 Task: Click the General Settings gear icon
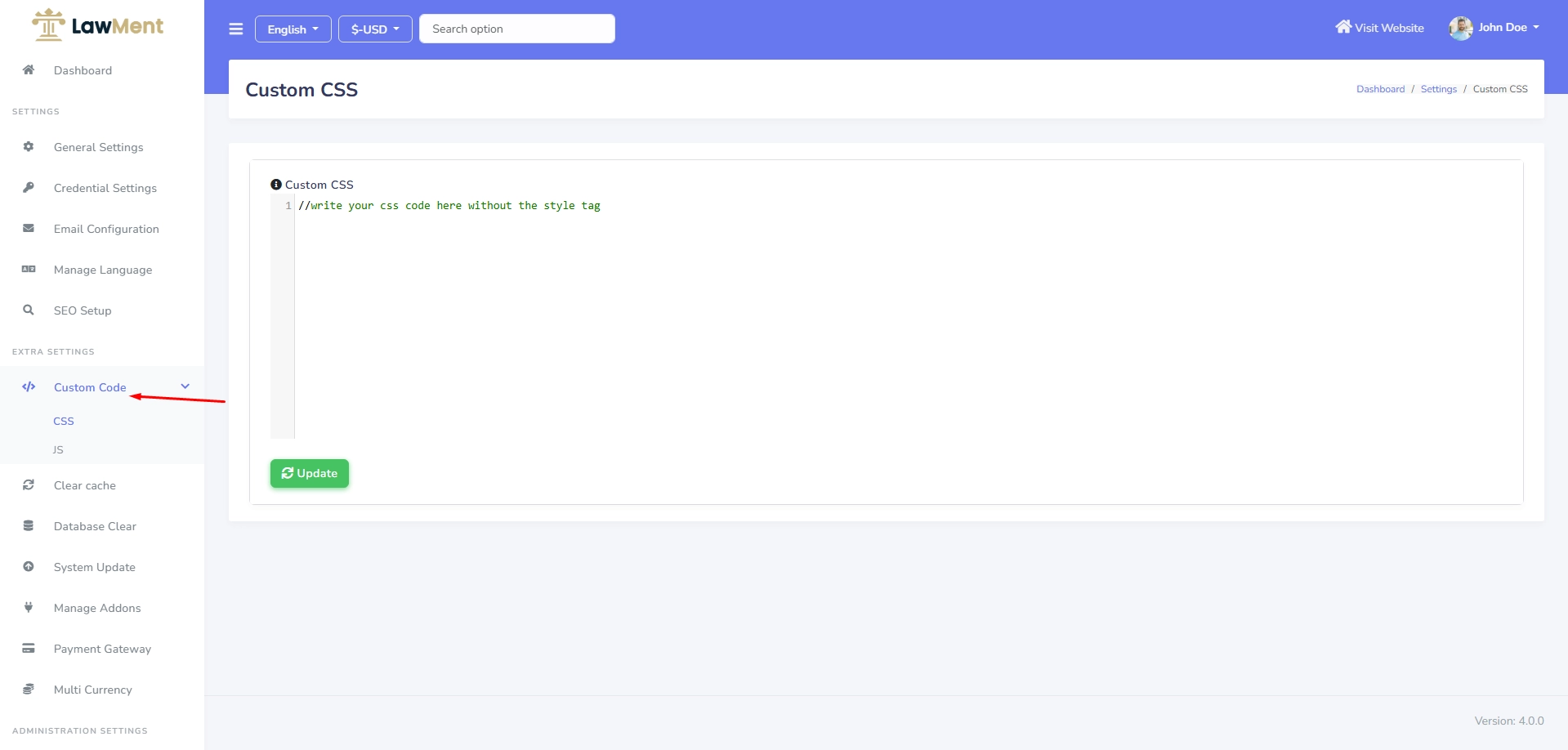pyautogui.click(x=29, y=147)
